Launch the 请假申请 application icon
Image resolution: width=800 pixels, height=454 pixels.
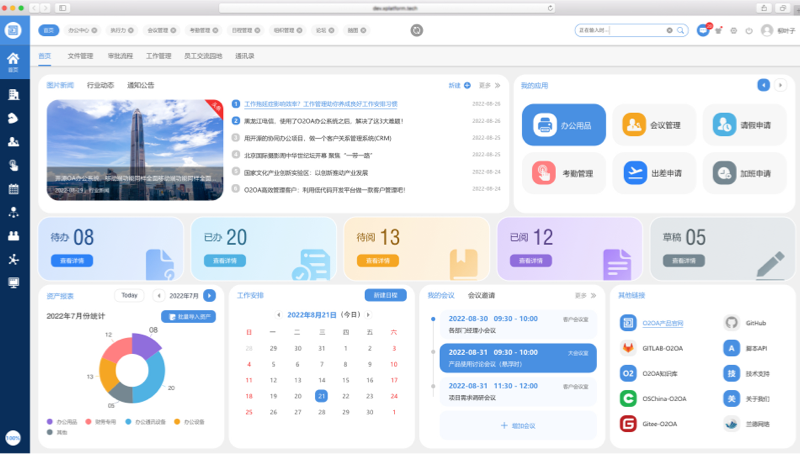click(726, 124)
